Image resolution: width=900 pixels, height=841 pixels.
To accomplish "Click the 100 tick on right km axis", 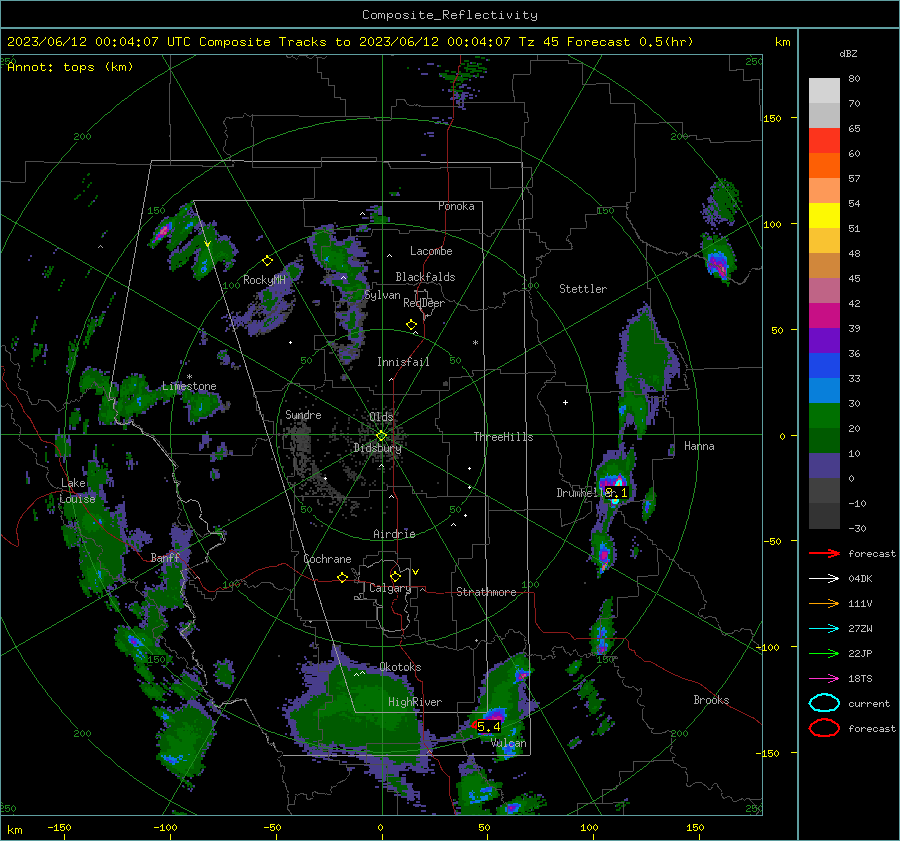I will pyautogui.click(x=772, y=224).
